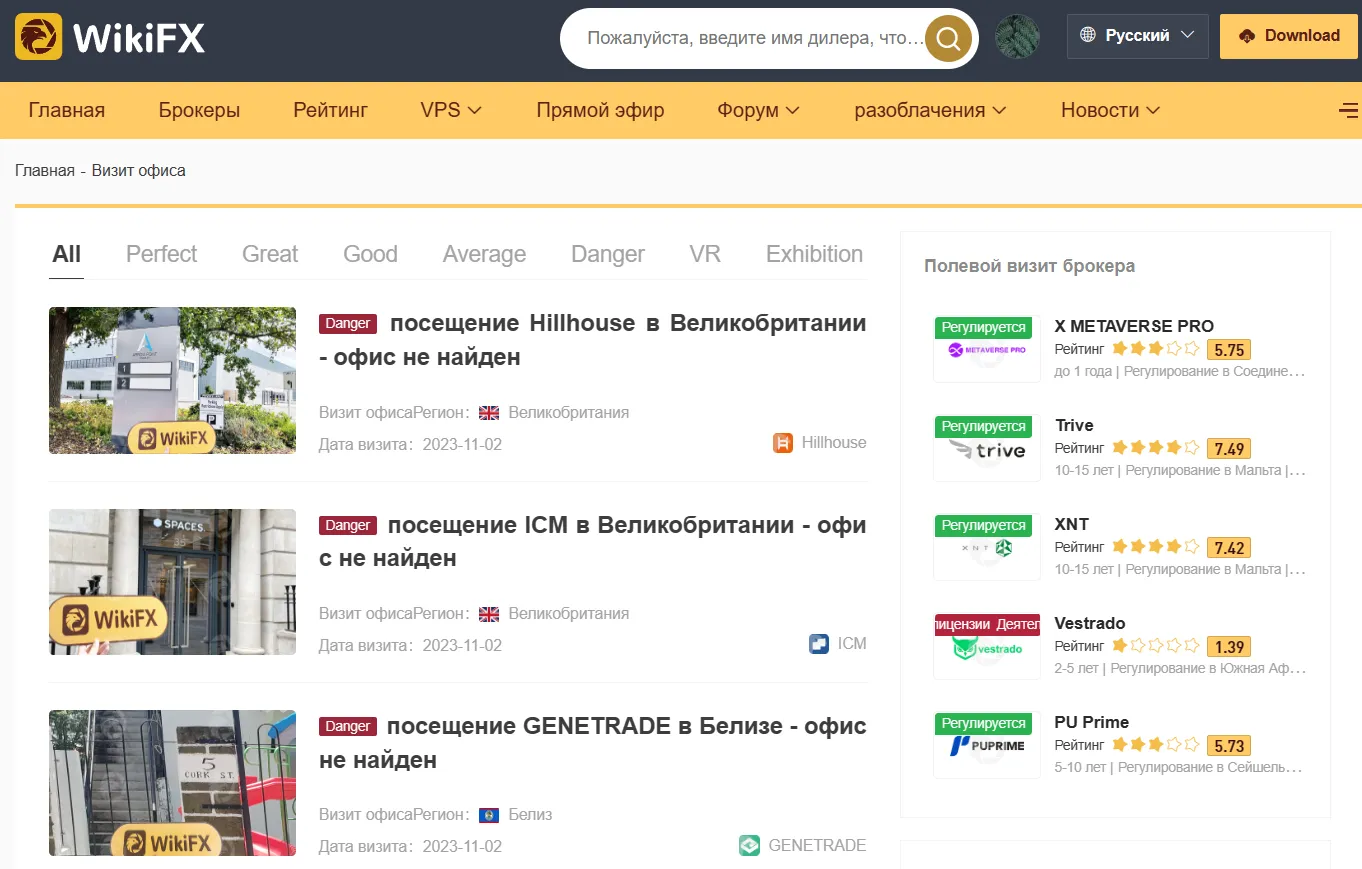
Task: Open the ICM office visit article title
Action: [x=593, y=541]
